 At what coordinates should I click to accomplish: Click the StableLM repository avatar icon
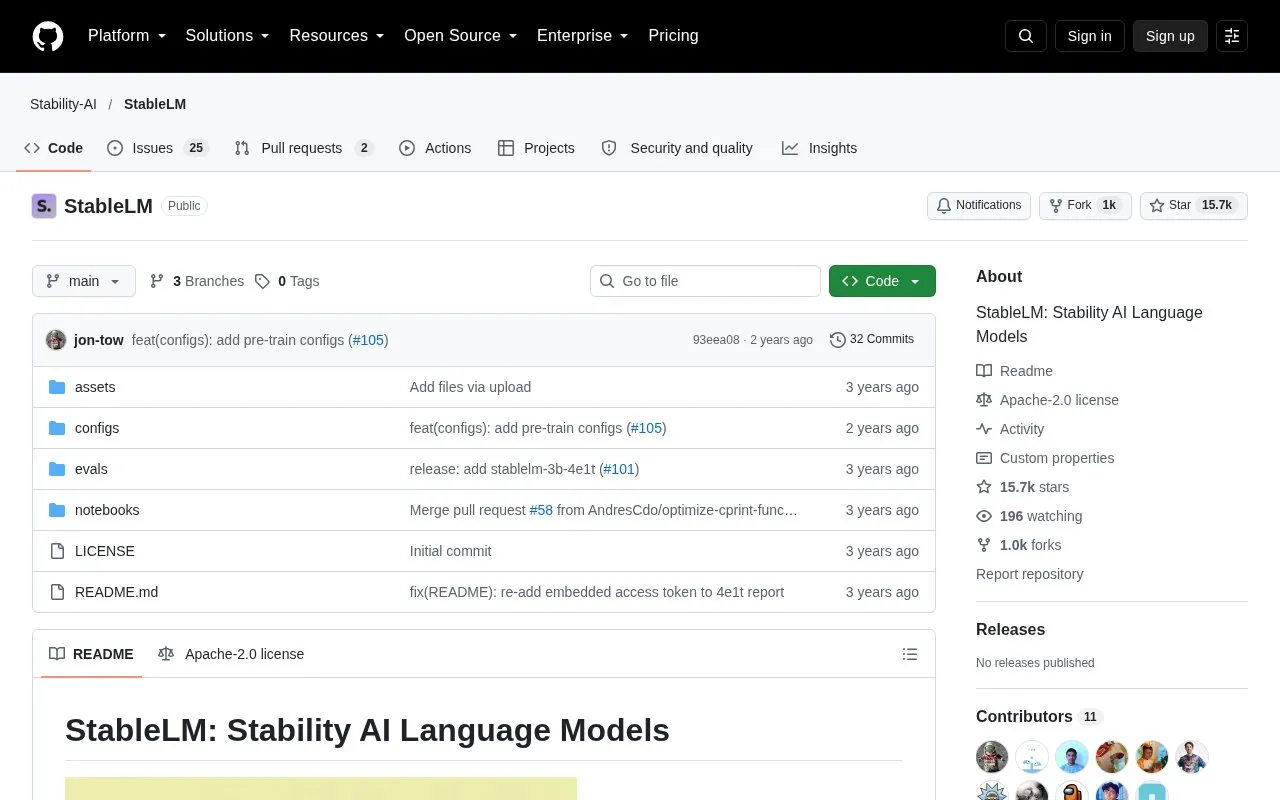tap(44, 206)
